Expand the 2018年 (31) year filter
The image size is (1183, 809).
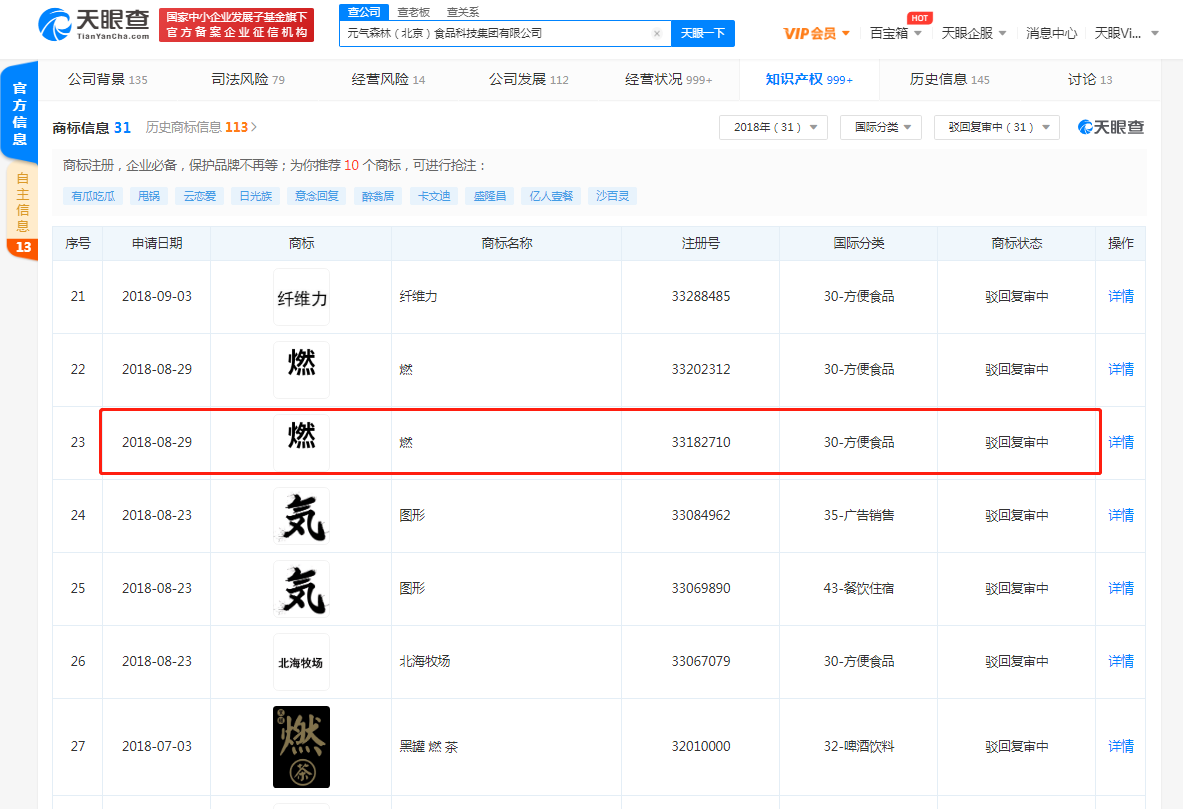pyautogui.click(x=773, y=127)
